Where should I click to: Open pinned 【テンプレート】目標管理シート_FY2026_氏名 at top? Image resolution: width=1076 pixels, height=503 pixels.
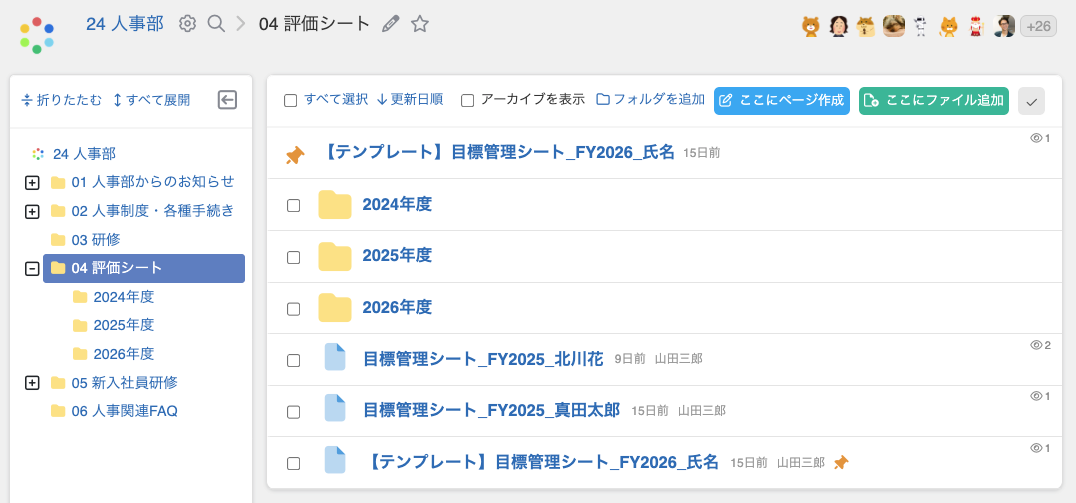tap(498, 152)
